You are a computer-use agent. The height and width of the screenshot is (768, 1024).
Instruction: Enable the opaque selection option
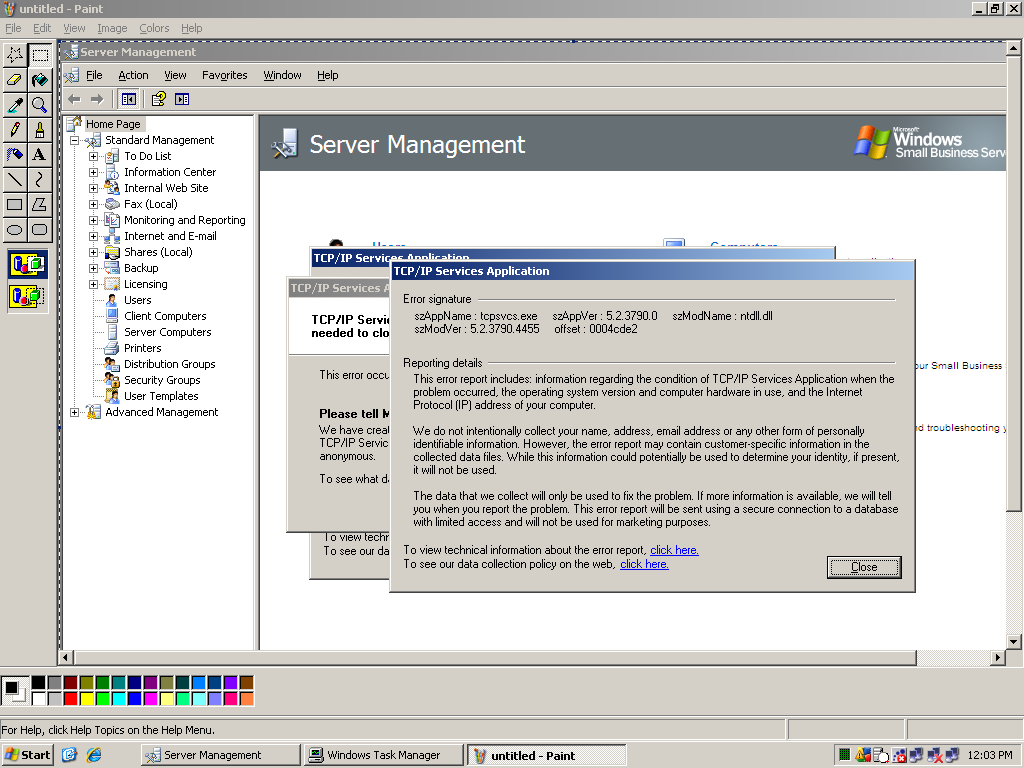coord(27,264)
